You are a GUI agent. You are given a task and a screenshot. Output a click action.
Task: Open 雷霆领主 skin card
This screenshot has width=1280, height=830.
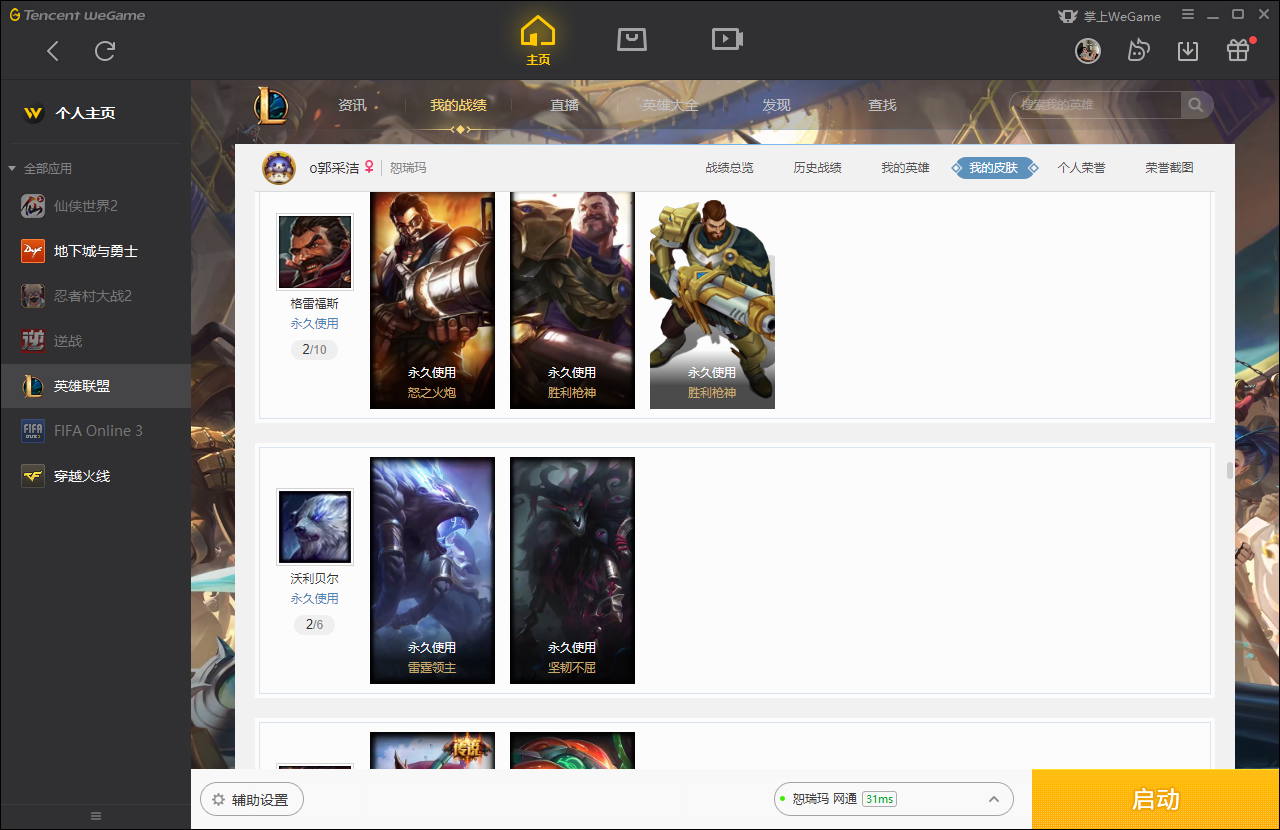[x=432, y=570]
